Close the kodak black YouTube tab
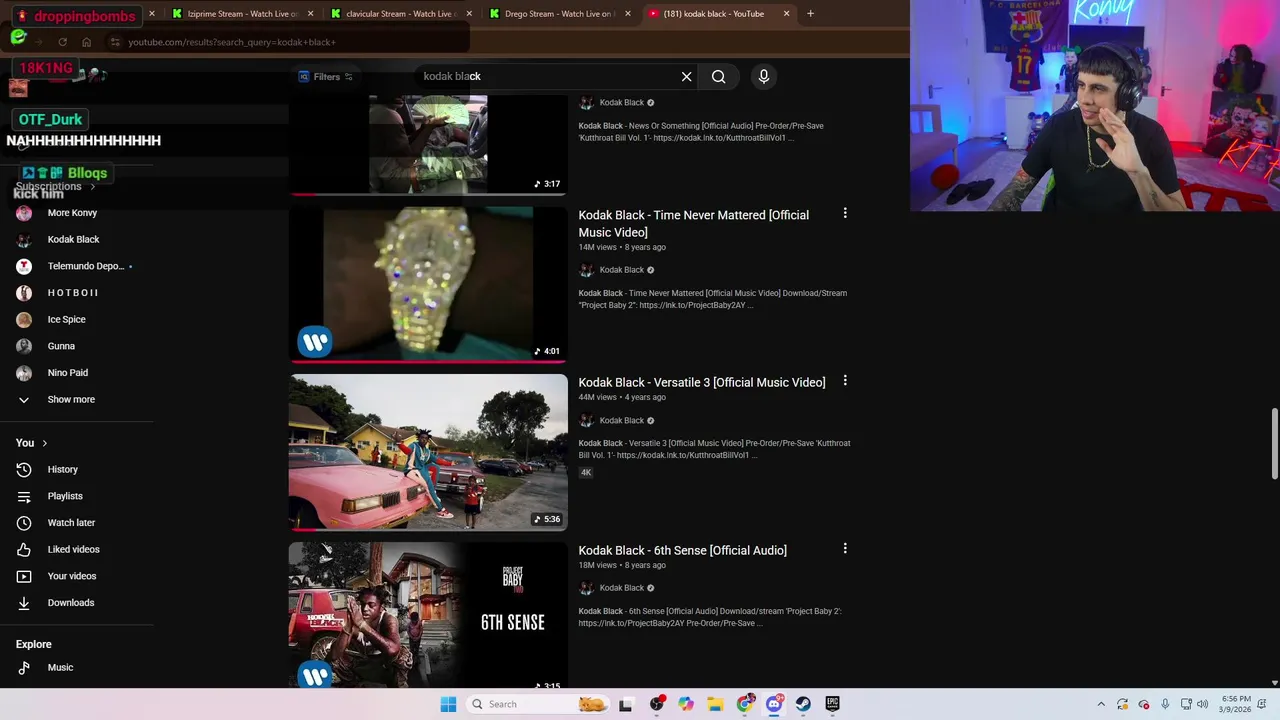 (x=786, y=14)
